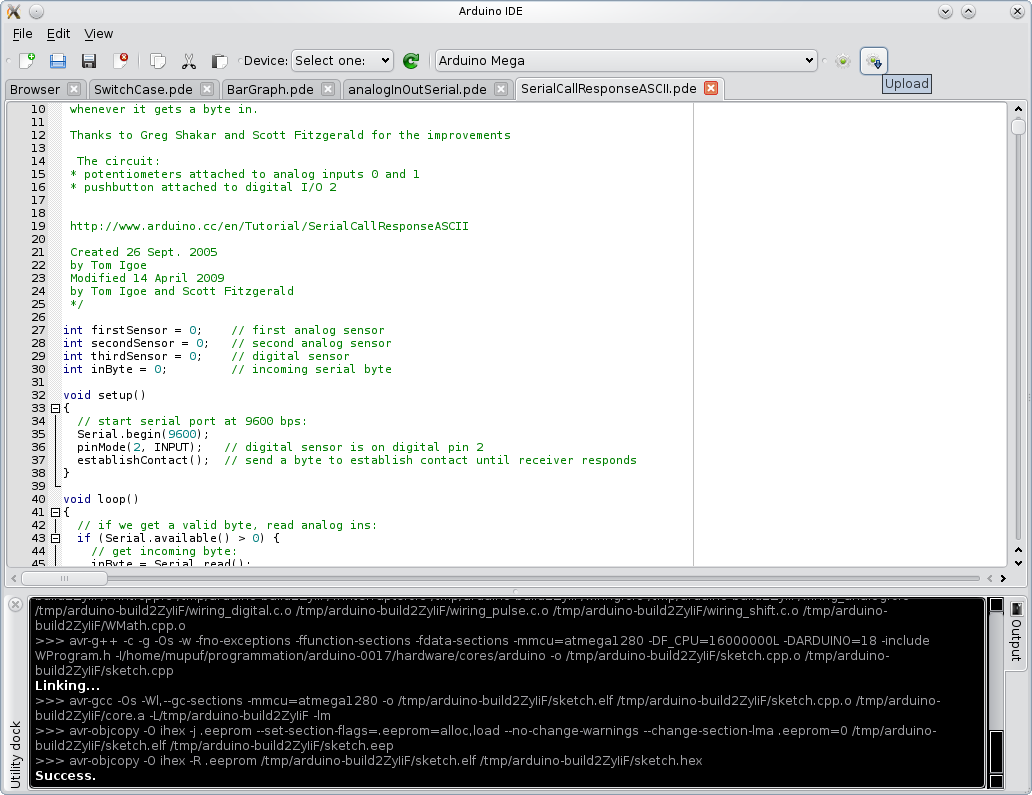Select the SerialCallResponseASCII.pde tab
The height and width of the screenshot is (795, 1032).
609,89
